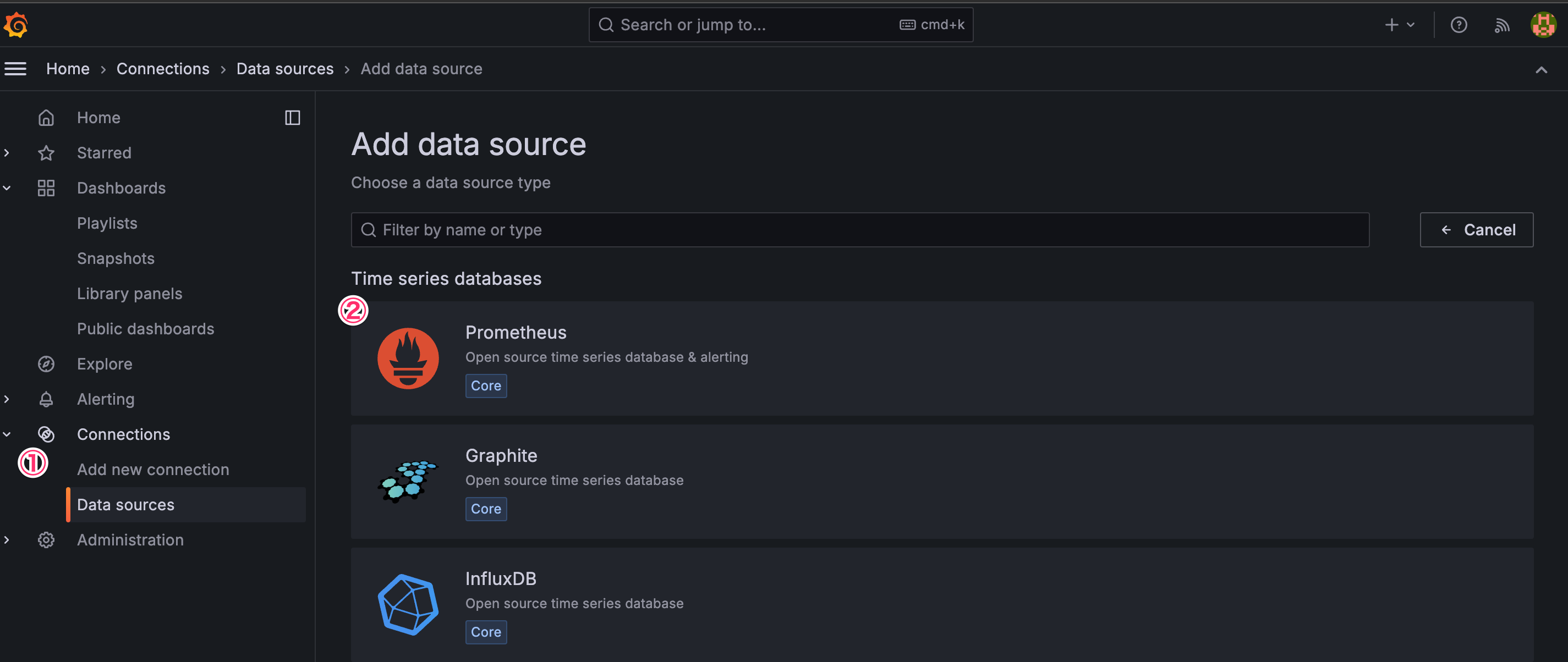The image size is (1568, 662).
Task: Open the user profile avatar
Action: tap(1543, 25)
